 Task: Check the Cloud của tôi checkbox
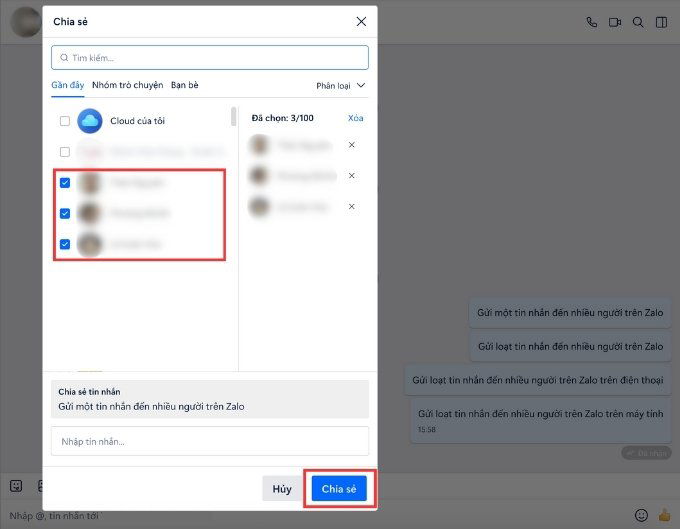[x=65, y=121]
